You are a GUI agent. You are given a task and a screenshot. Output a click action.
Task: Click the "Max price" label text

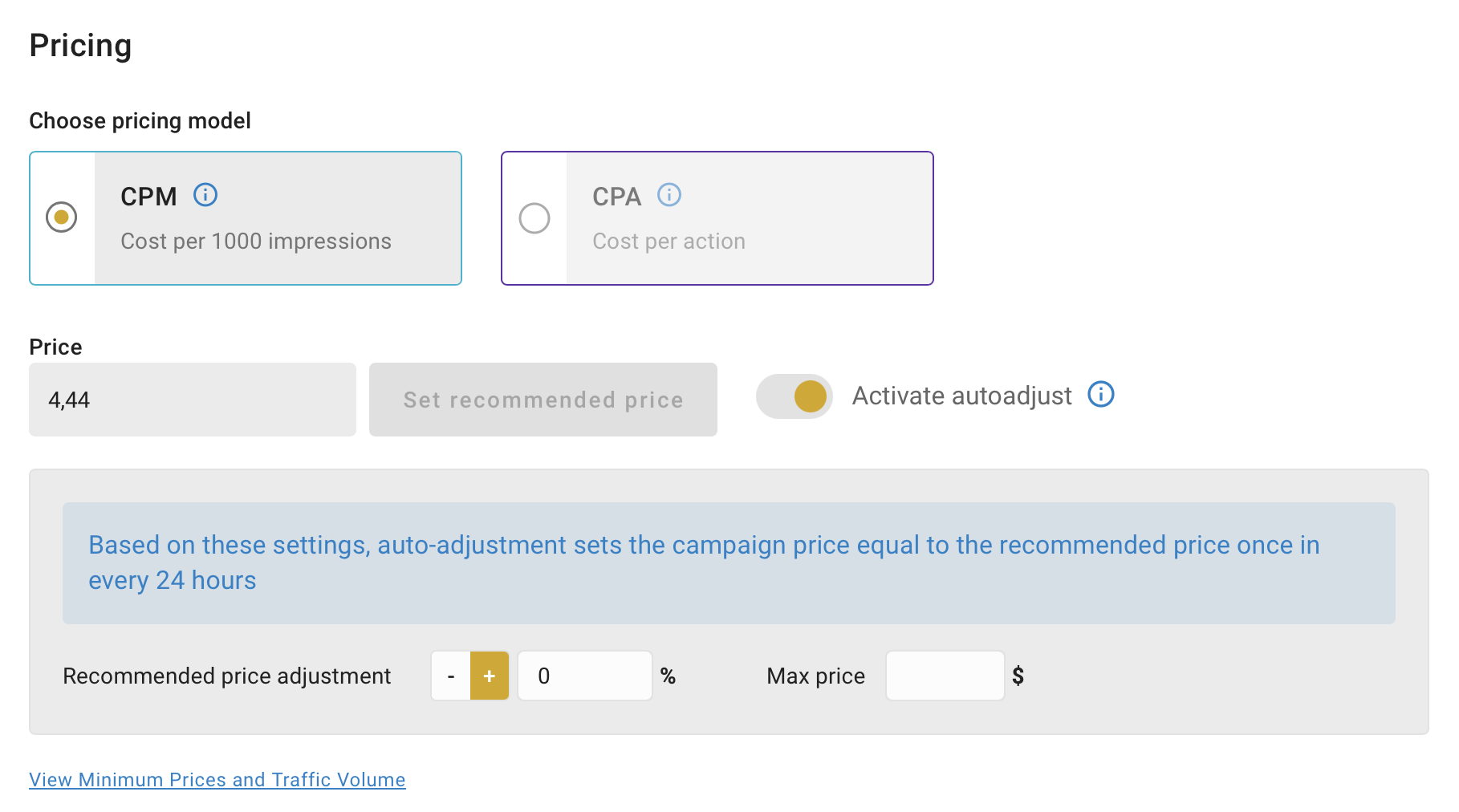click(x=815, y=676)
